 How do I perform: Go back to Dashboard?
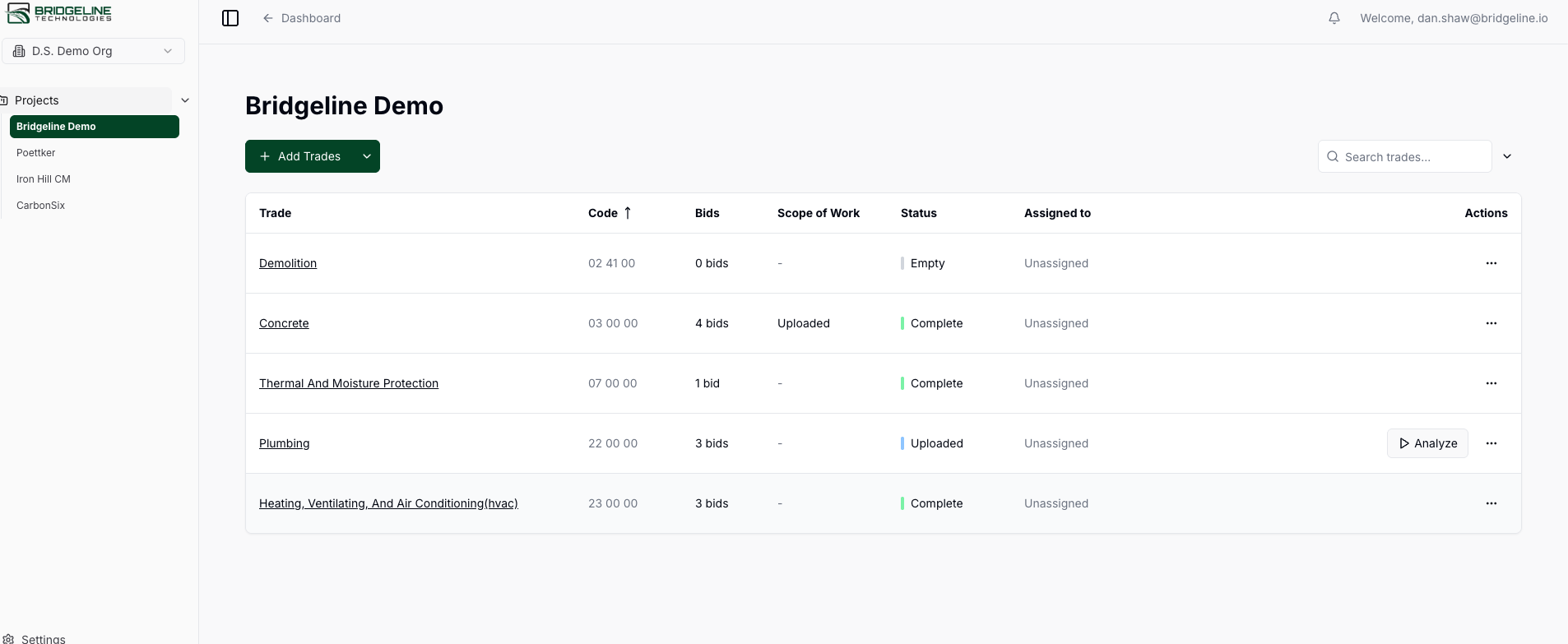(x=301, y=18)
